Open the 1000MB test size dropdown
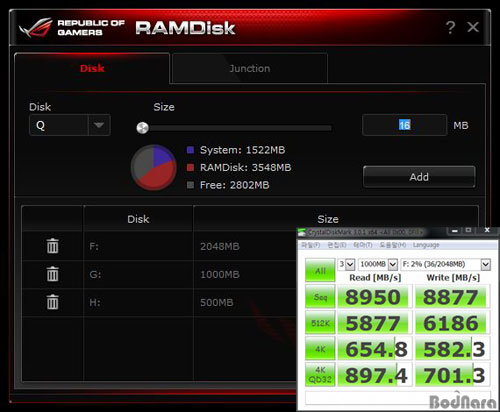Viewport: 500px width, 412px height. [378, 265]
